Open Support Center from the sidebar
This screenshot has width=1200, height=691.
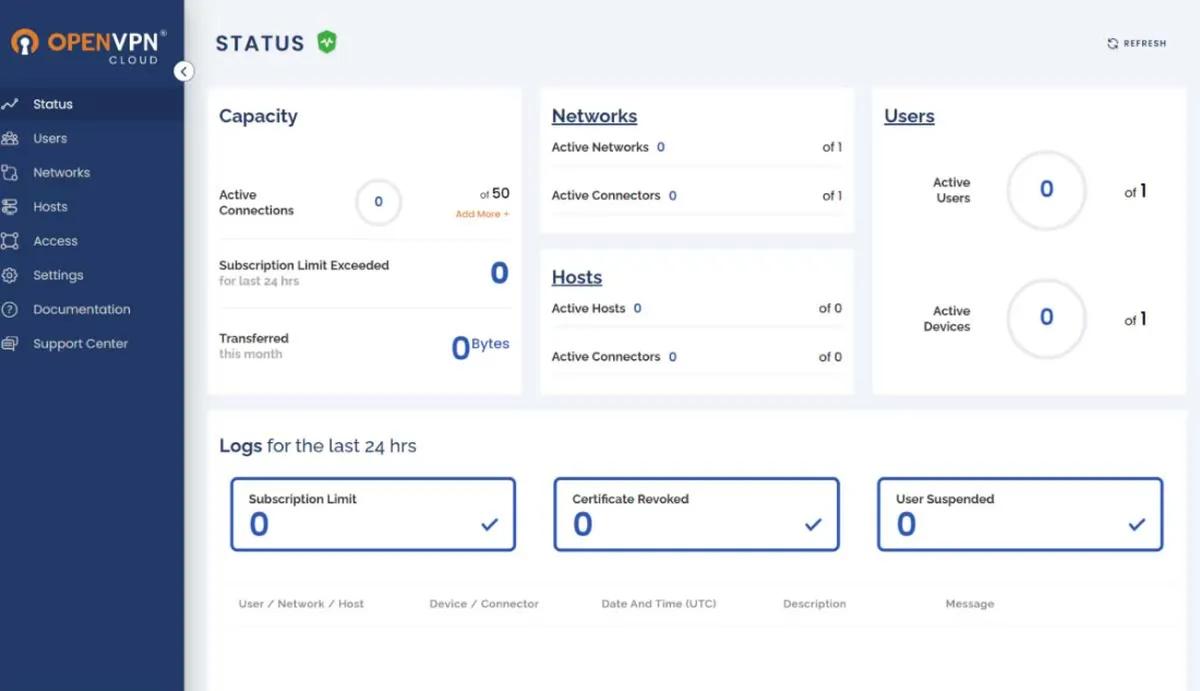tap(92, 343)
